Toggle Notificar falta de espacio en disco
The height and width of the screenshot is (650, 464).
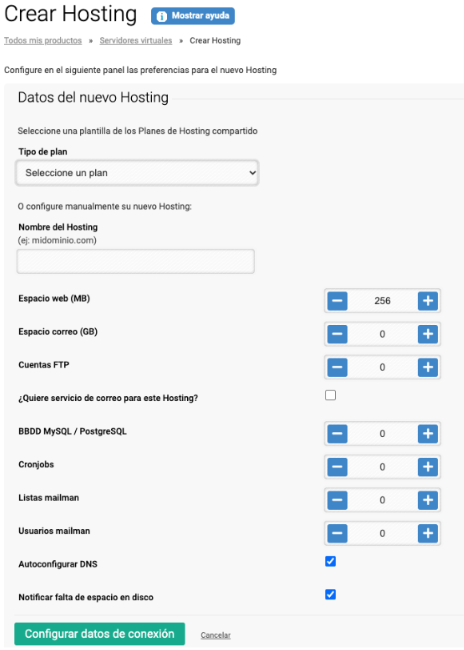click(x=330, y=594)
